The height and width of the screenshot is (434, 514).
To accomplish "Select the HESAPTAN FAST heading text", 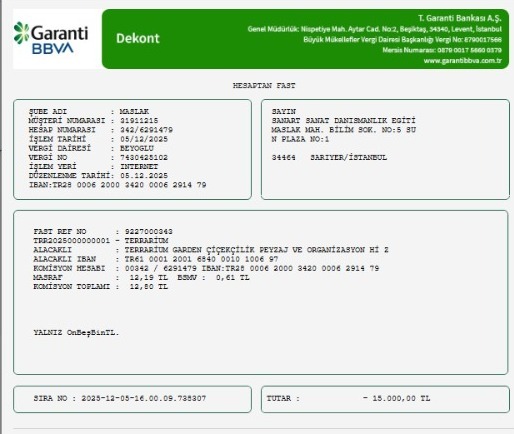I will point(264,86).
